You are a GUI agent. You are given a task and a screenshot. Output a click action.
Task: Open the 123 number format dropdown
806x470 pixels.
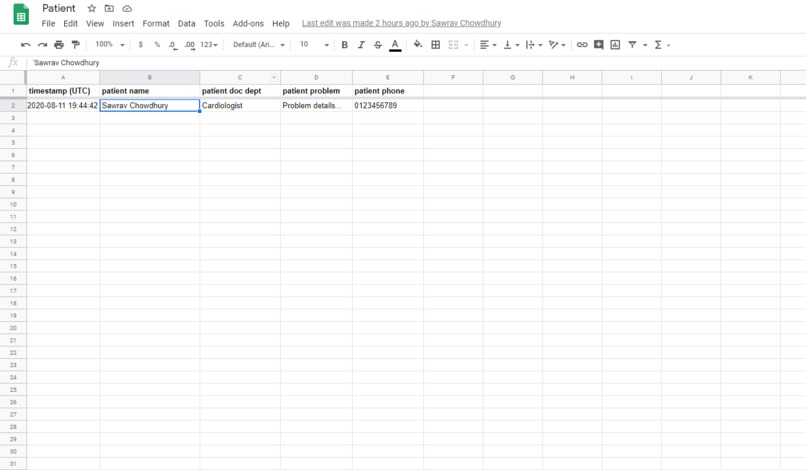coord(209,45)
